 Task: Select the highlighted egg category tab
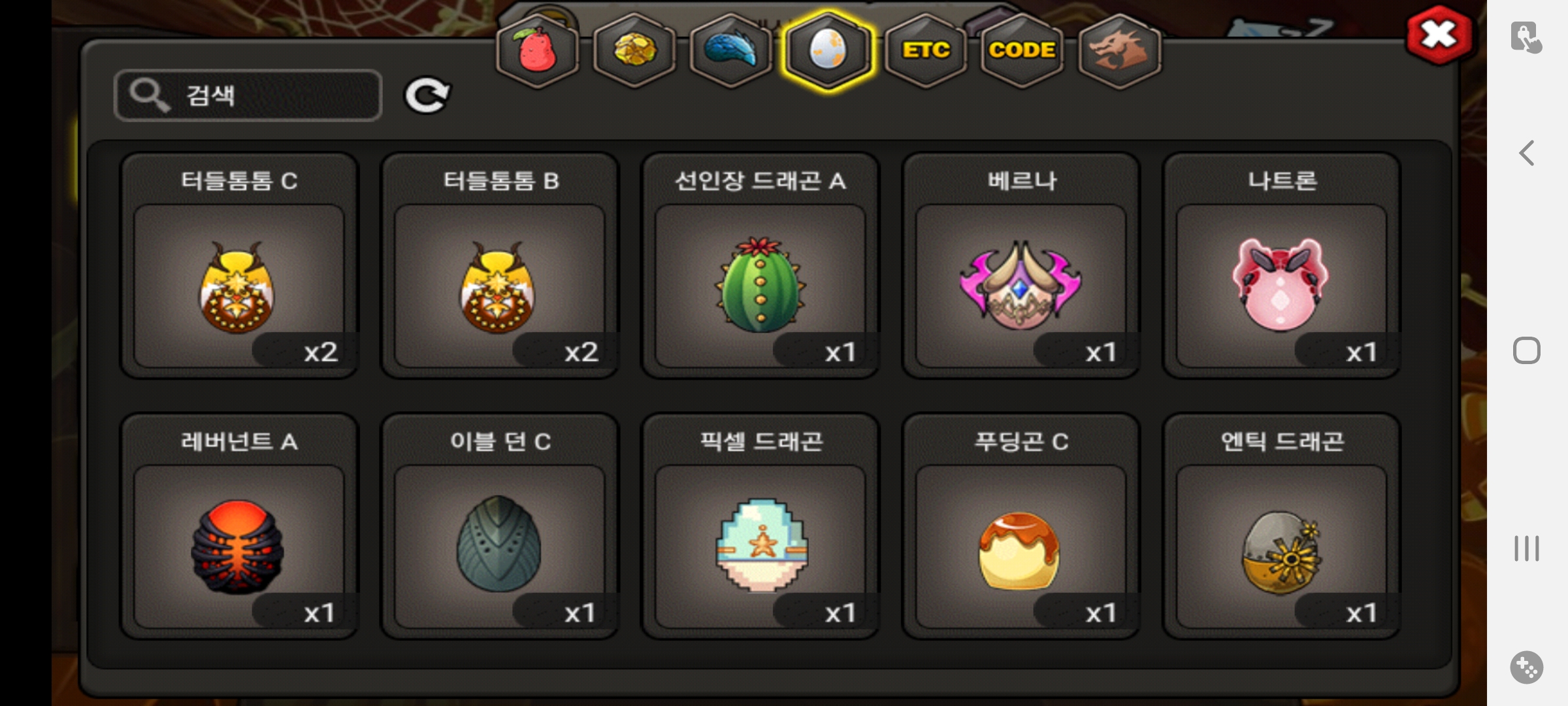[828, 50]
